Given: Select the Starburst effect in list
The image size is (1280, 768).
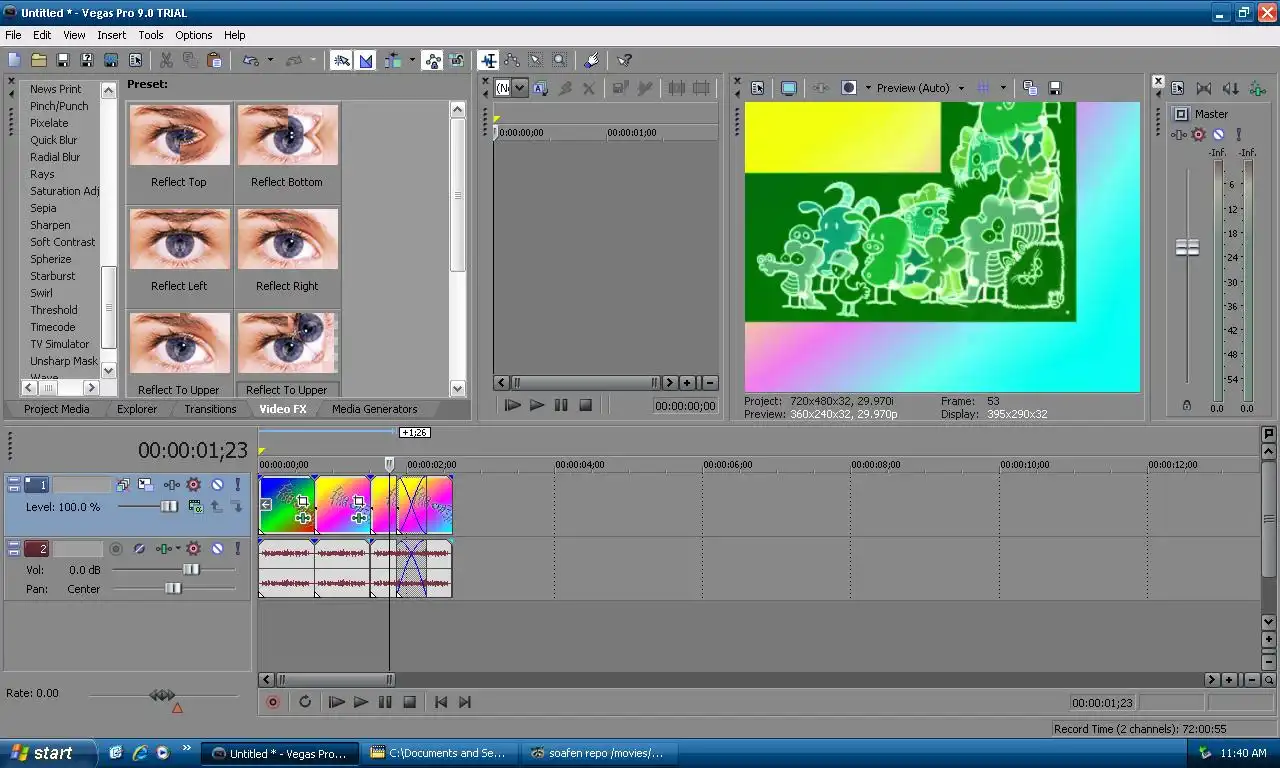Looking at the screenshot, I should coord(52,276).
